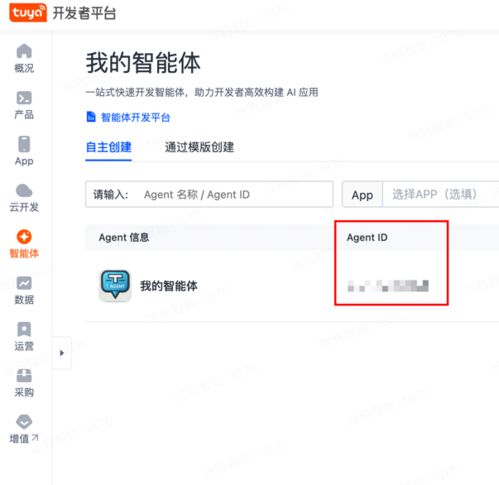Expand the collapsed sidebar arrow
This screenshot has width=499, height=485.
tap(62, 353)
